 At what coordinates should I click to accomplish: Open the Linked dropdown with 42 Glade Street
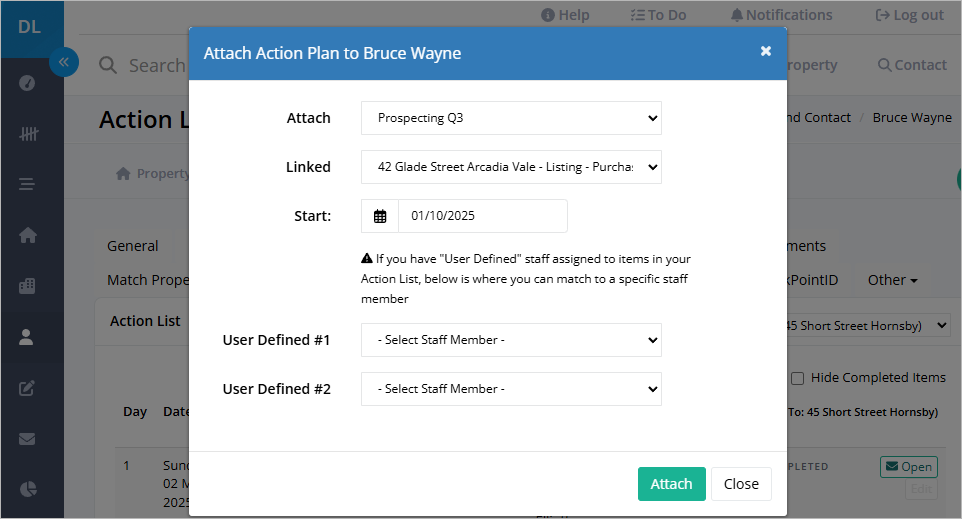coord(511,167)
